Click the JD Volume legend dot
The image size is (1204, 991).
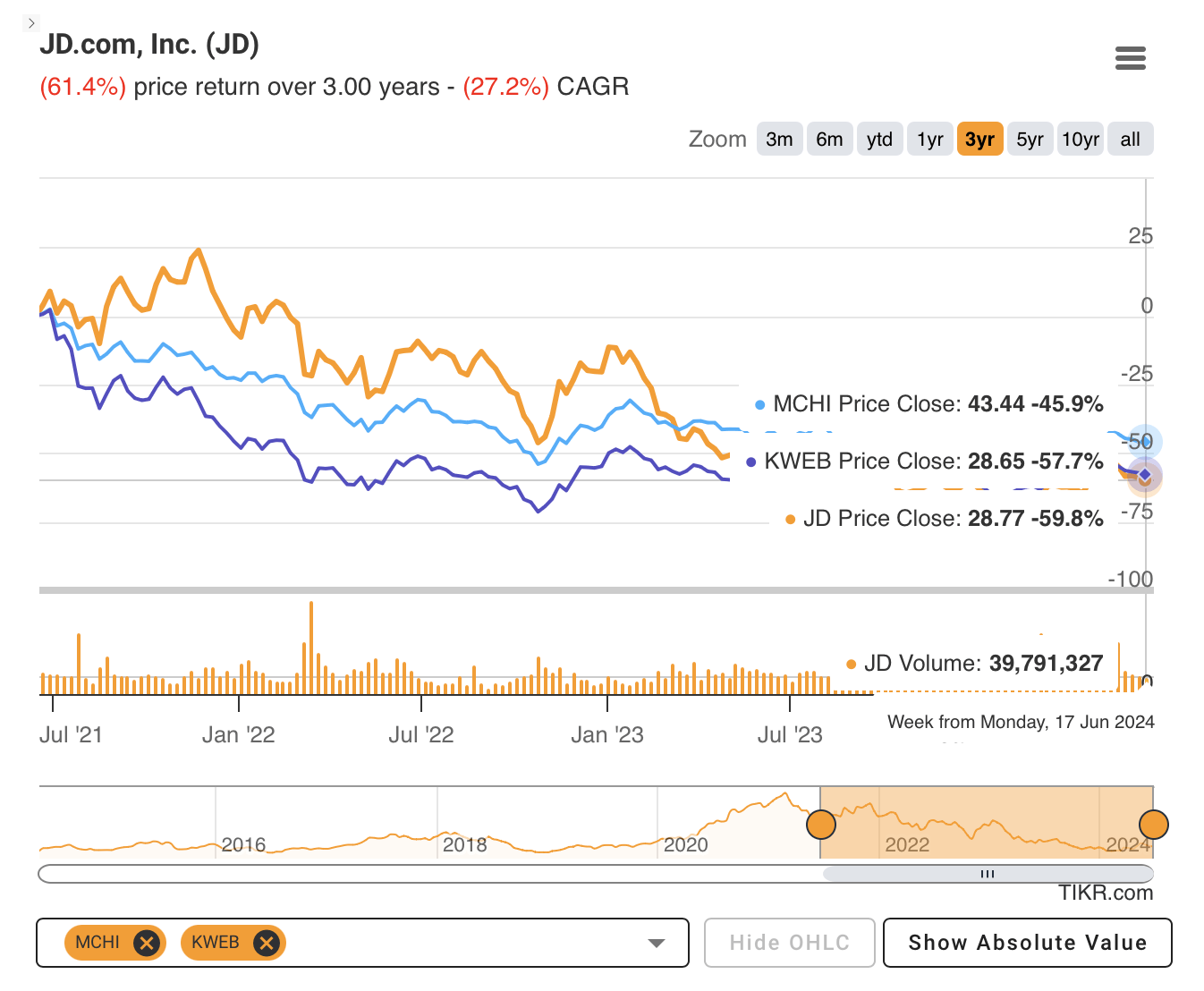click(x=852, y=664)
